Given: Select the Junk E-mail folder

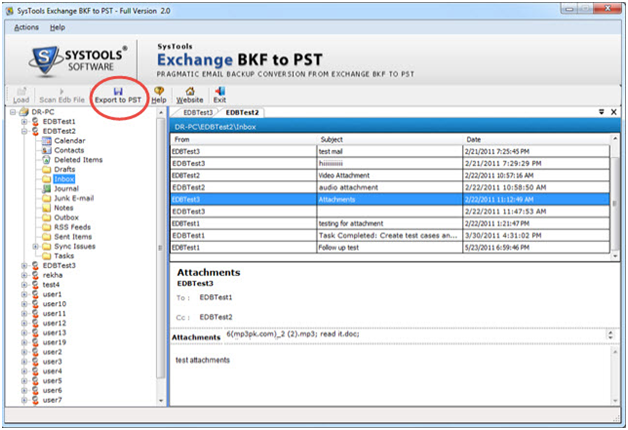Looking at the screenshot, I should click(x=74, y=199).
